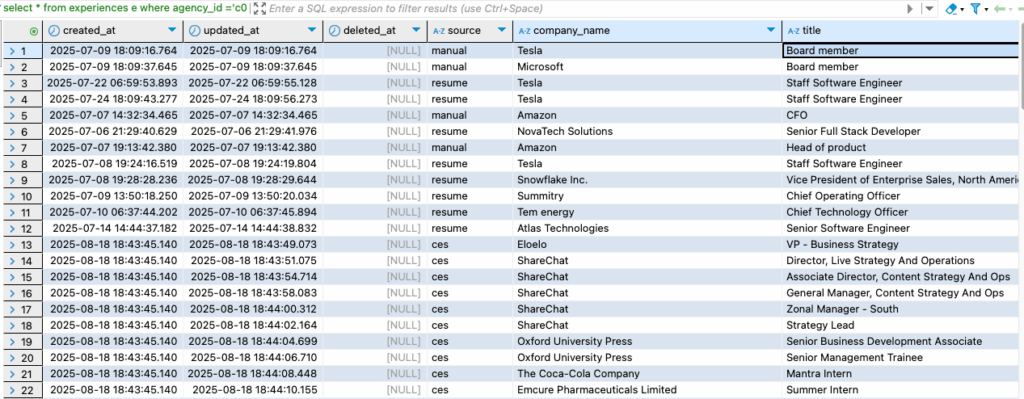
Task: Click the 'Atlas Technologies' cell
Action: [x=647, y=229]
